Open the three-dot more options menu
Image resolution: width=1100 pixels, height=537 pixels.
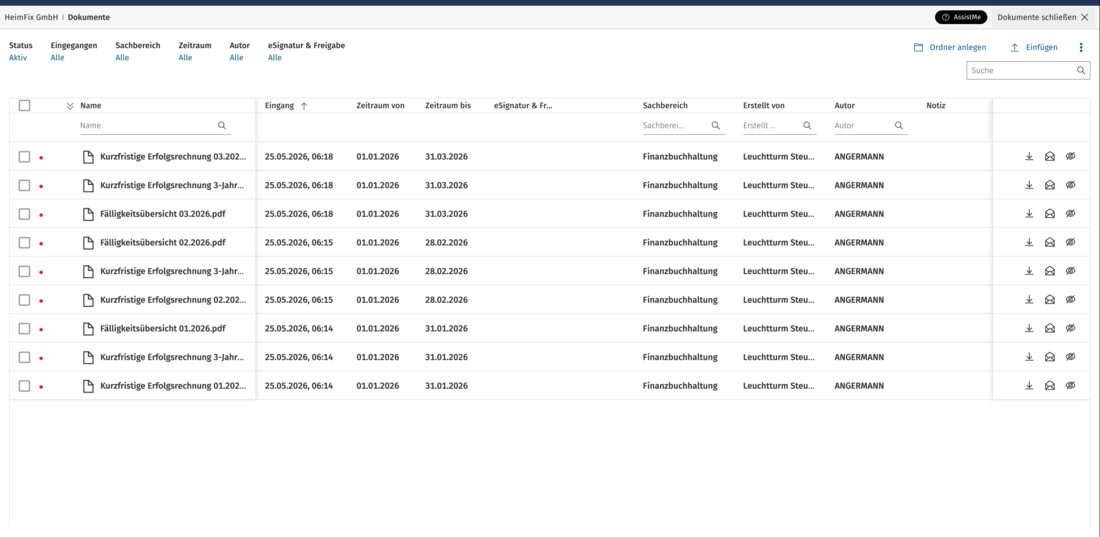click(1080, 48)
